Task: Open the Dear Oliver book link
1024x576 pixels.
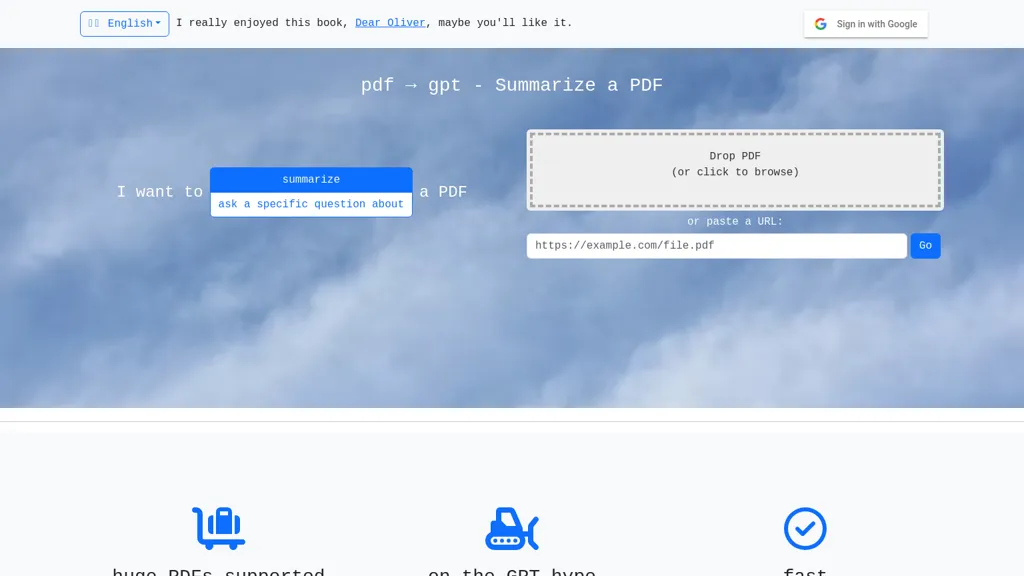Action: [x=390, y=23]
